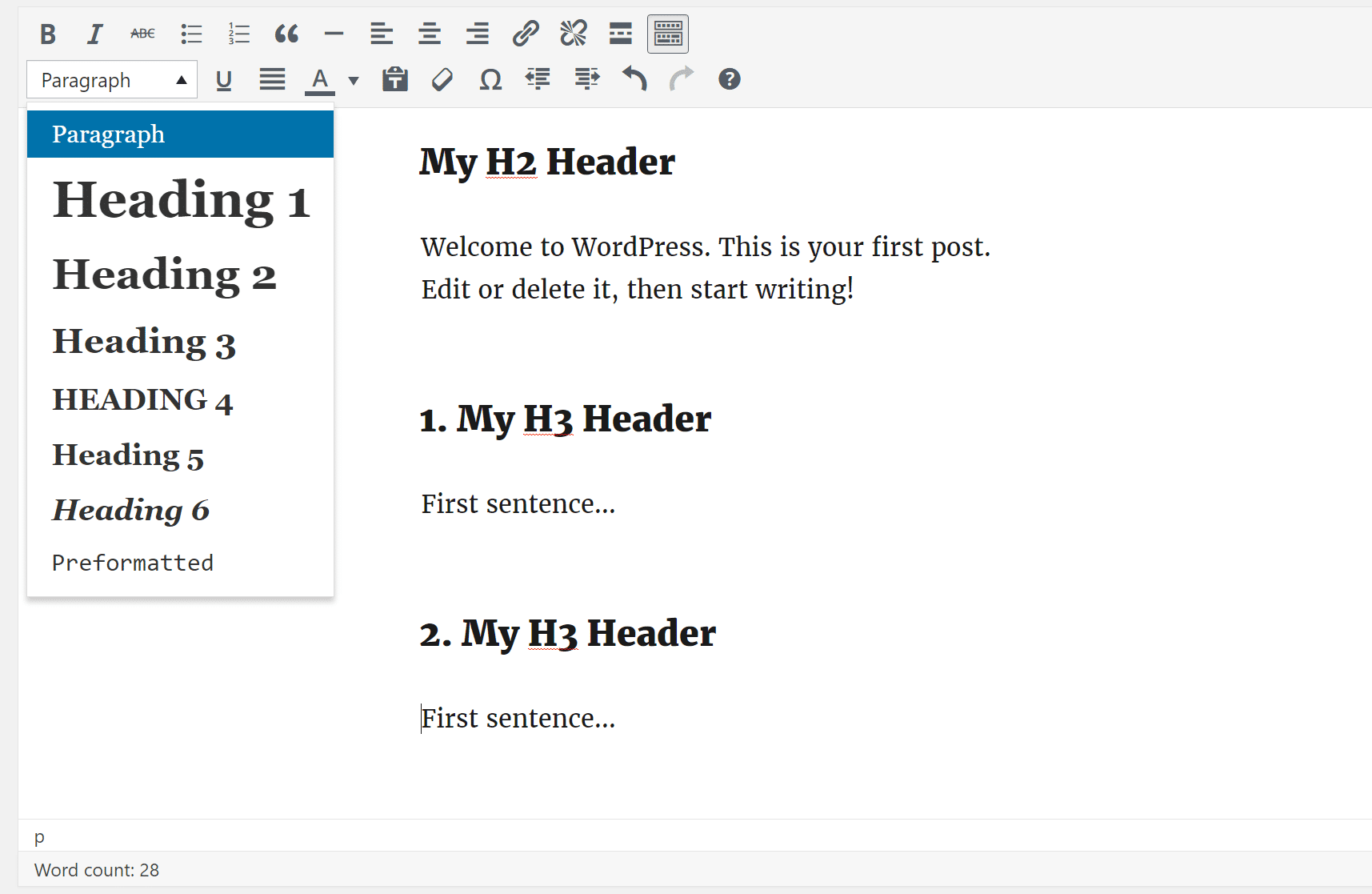Toggle Italic text style
Viewport: 1372px width, 894px height.
94,34
